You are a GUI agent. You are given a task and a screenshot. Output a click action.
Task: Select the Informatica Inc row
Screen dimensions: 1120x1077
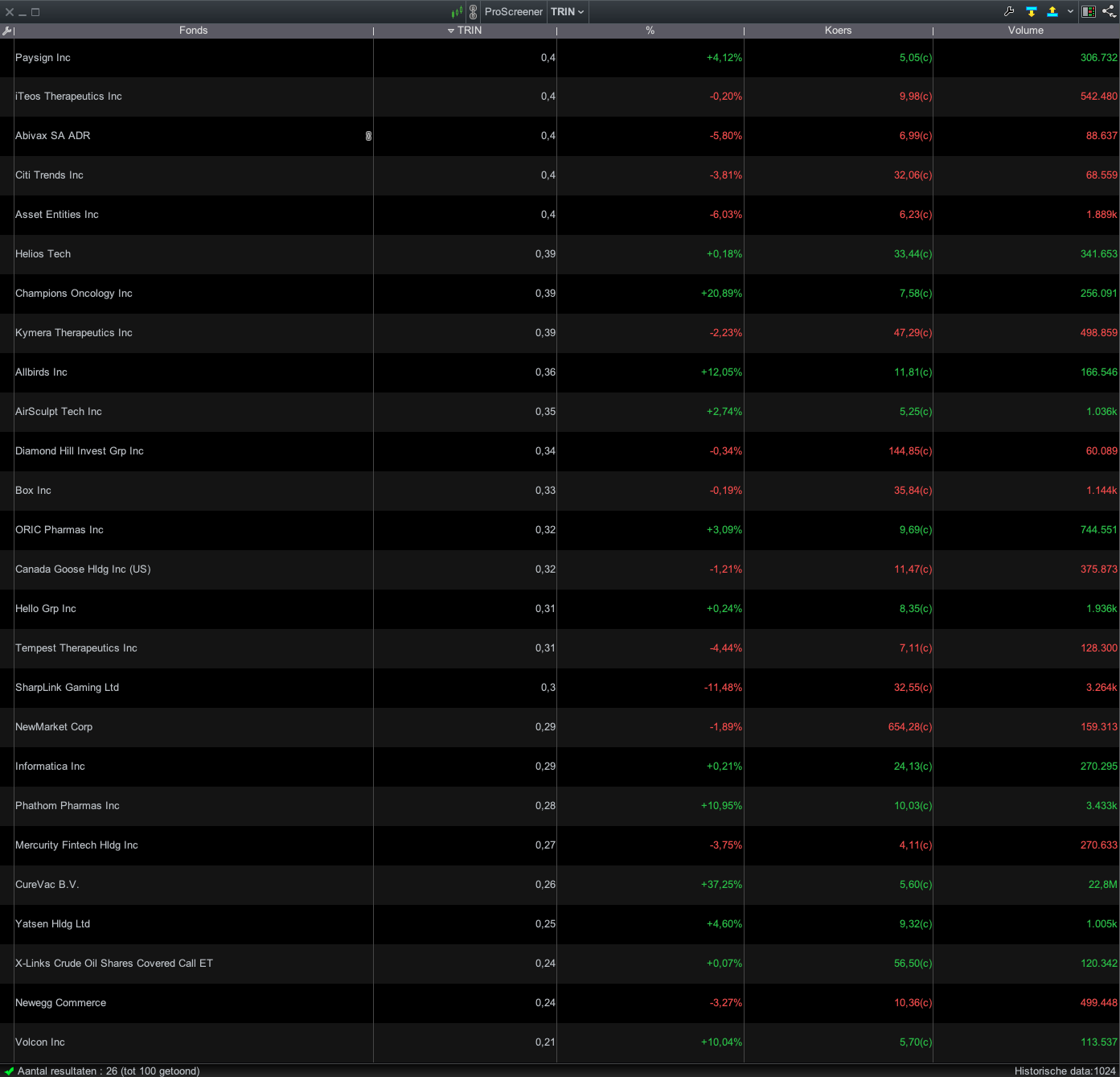[x=560, y=767]
